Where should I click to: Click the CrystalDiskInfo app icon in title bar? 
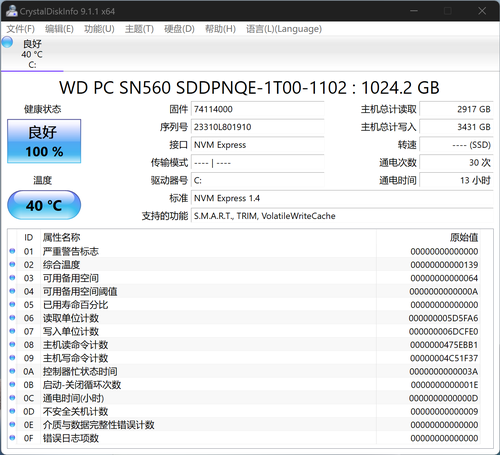[11, 11]
